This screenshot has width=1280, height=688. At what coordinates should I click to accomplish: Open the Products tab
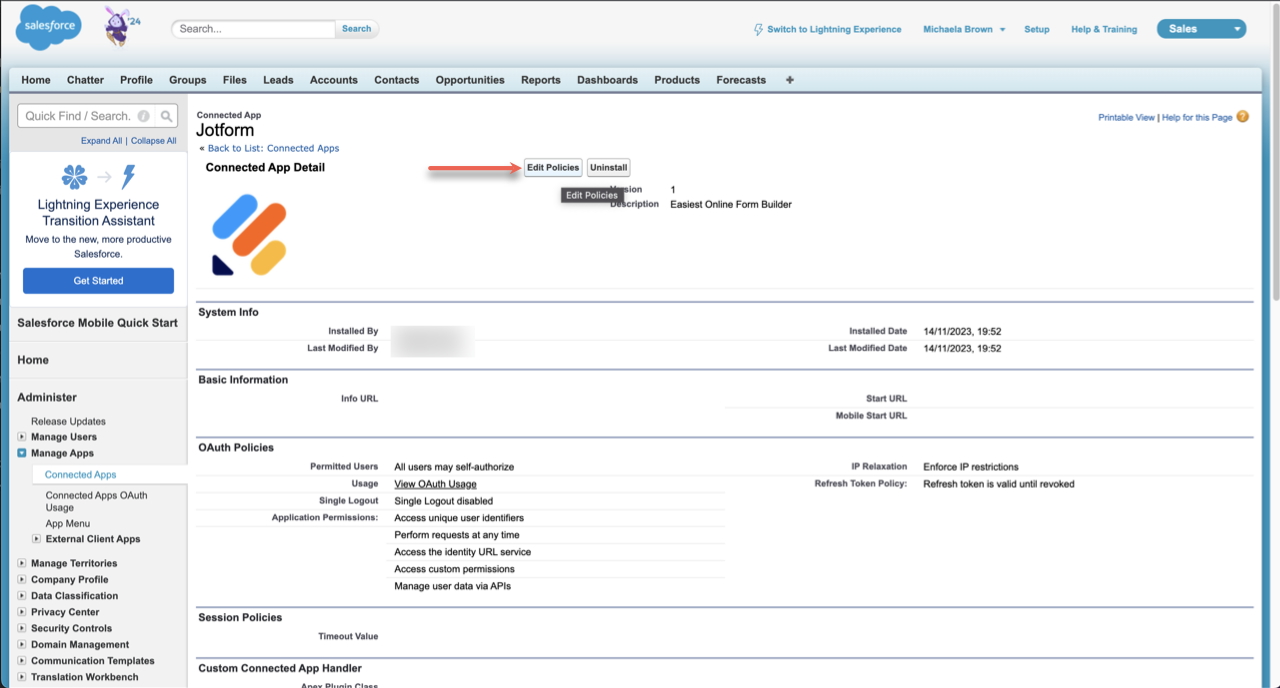click(x=677, y=80)
